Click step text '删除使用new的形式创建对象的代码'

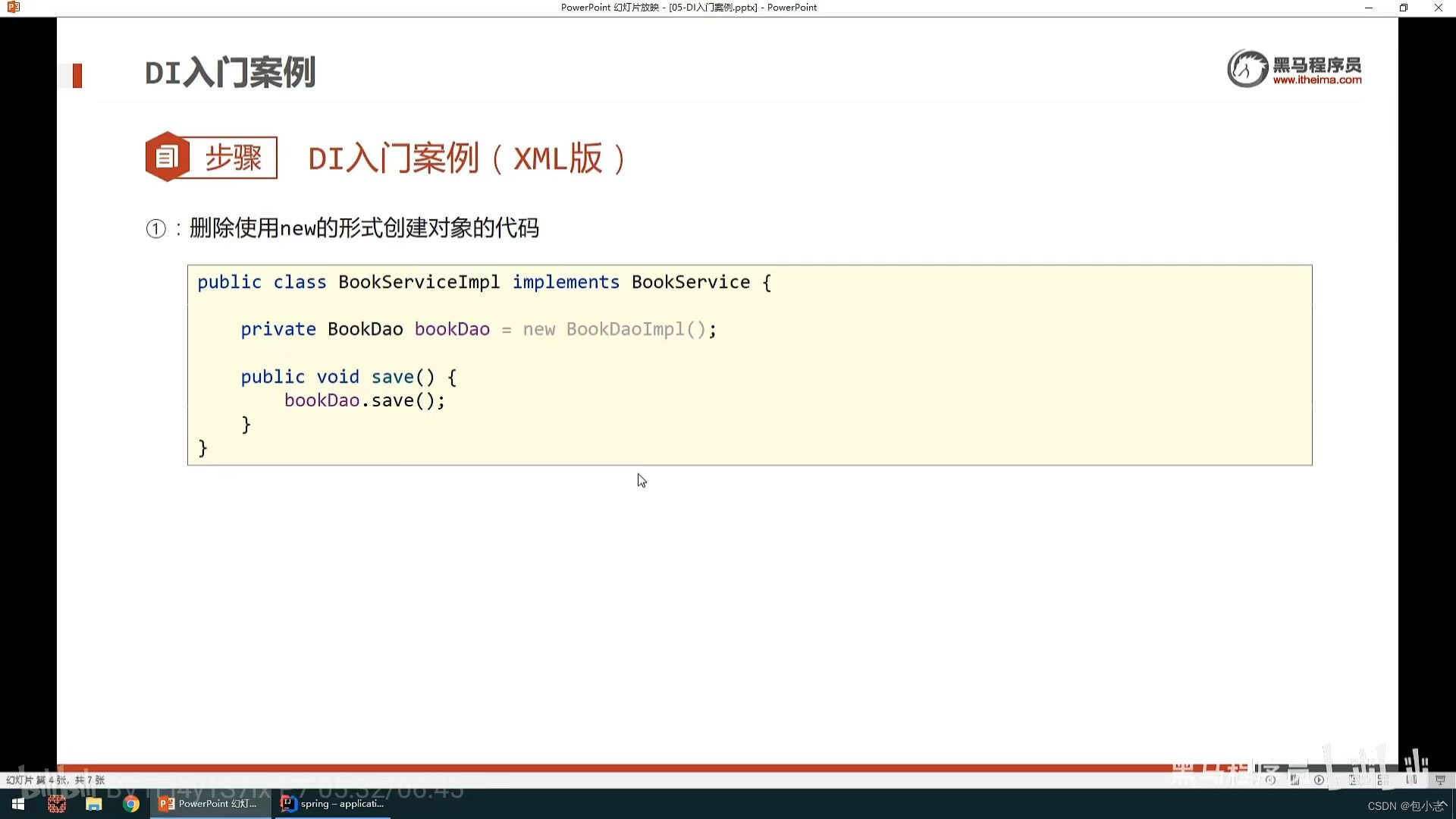click(x=364, y=227)
